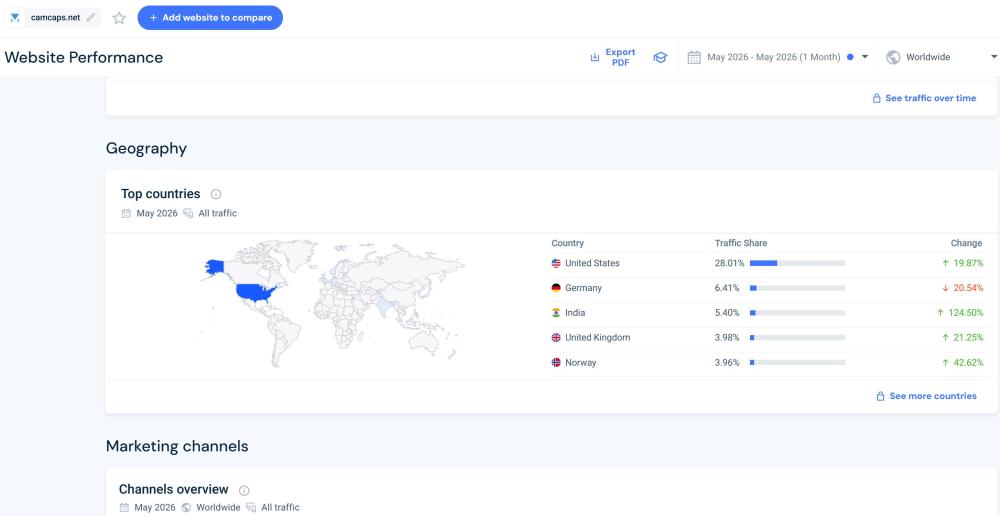The height and width of the screenshot is (516, 1000).
Task: Click the Norway flag icon
Action: tap(556, 362)
